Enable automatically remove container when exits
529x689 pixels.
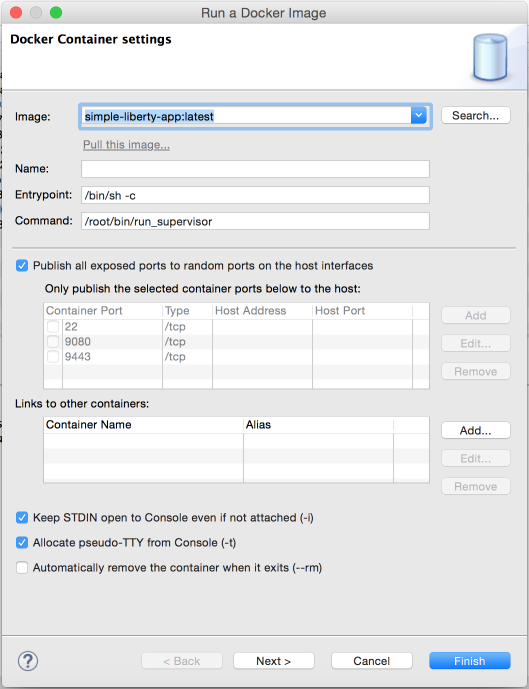(22, 568)
